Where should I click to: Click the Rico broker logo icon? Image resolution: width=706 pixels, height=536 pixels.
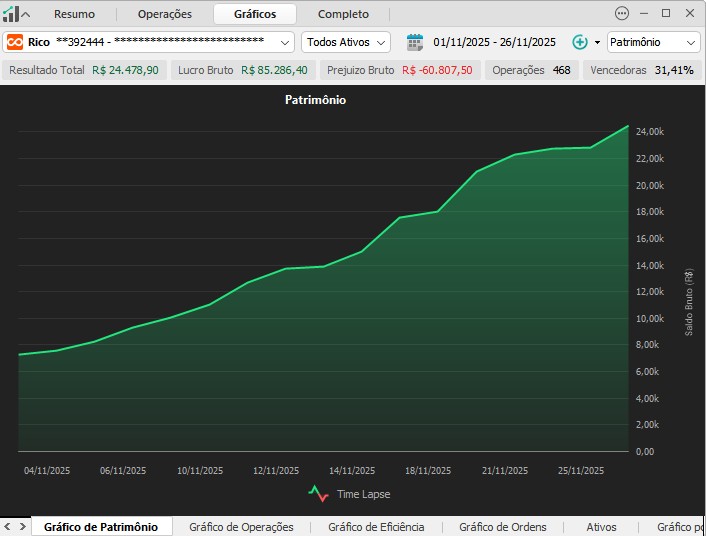click(x=16, y=42)
